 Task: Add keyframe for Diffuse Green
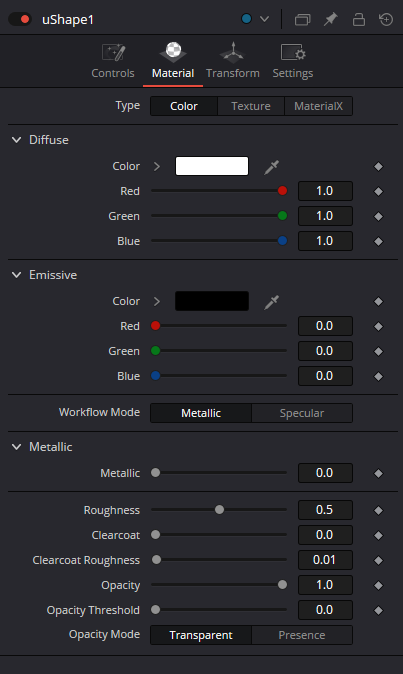point(378,216)
